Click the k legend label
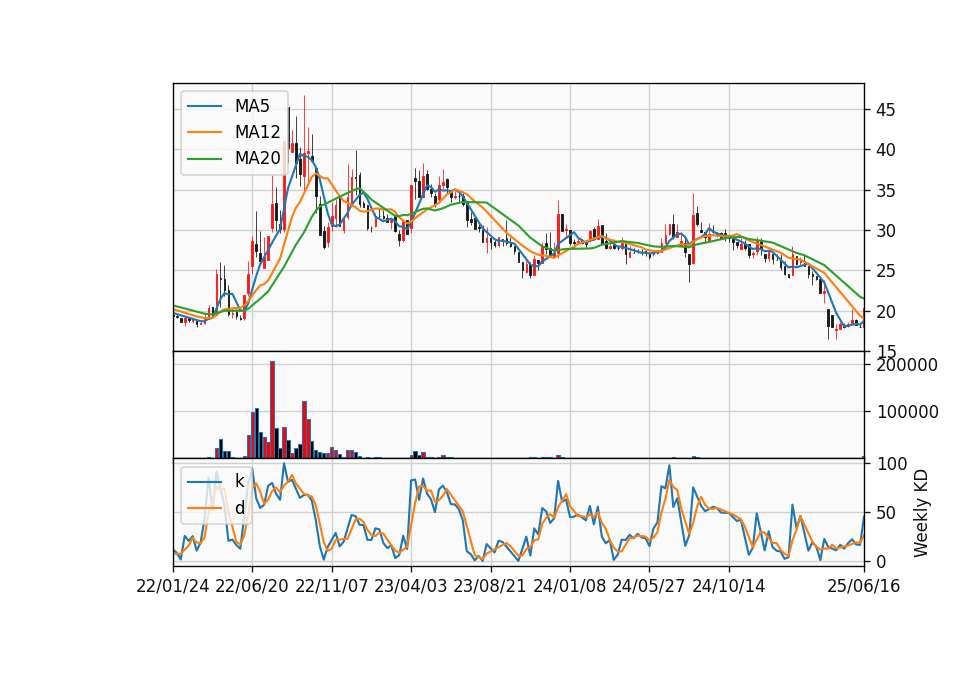960x690 pixels. [x=239, y=481]
